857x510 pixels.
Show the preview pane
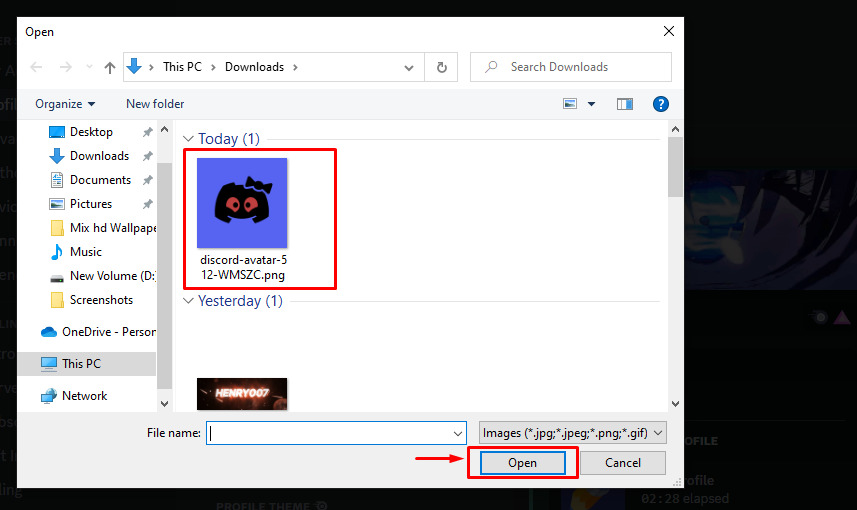[625, 104]
